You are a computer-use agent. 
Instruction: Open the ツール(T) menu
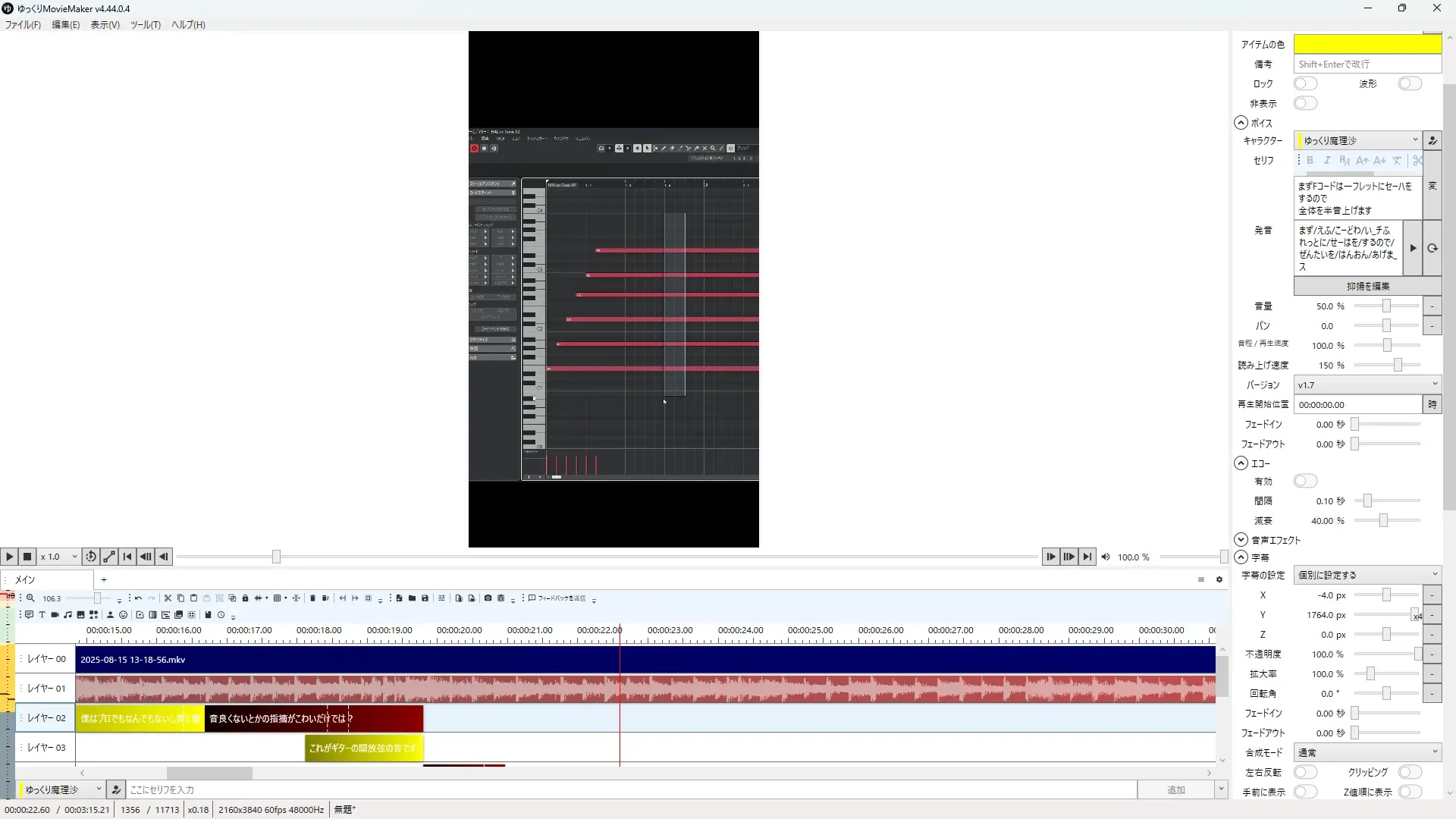(x=145, y=24)
